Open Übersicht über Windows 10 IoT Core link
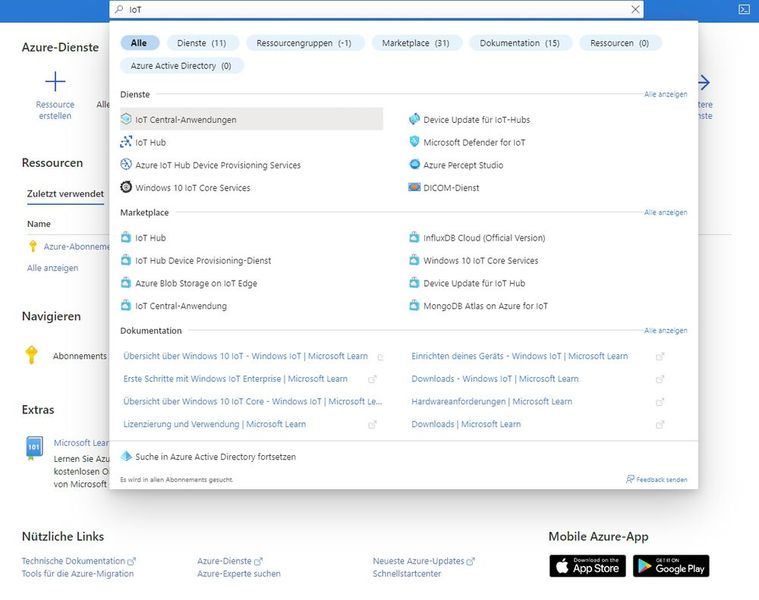 point(253,401)
